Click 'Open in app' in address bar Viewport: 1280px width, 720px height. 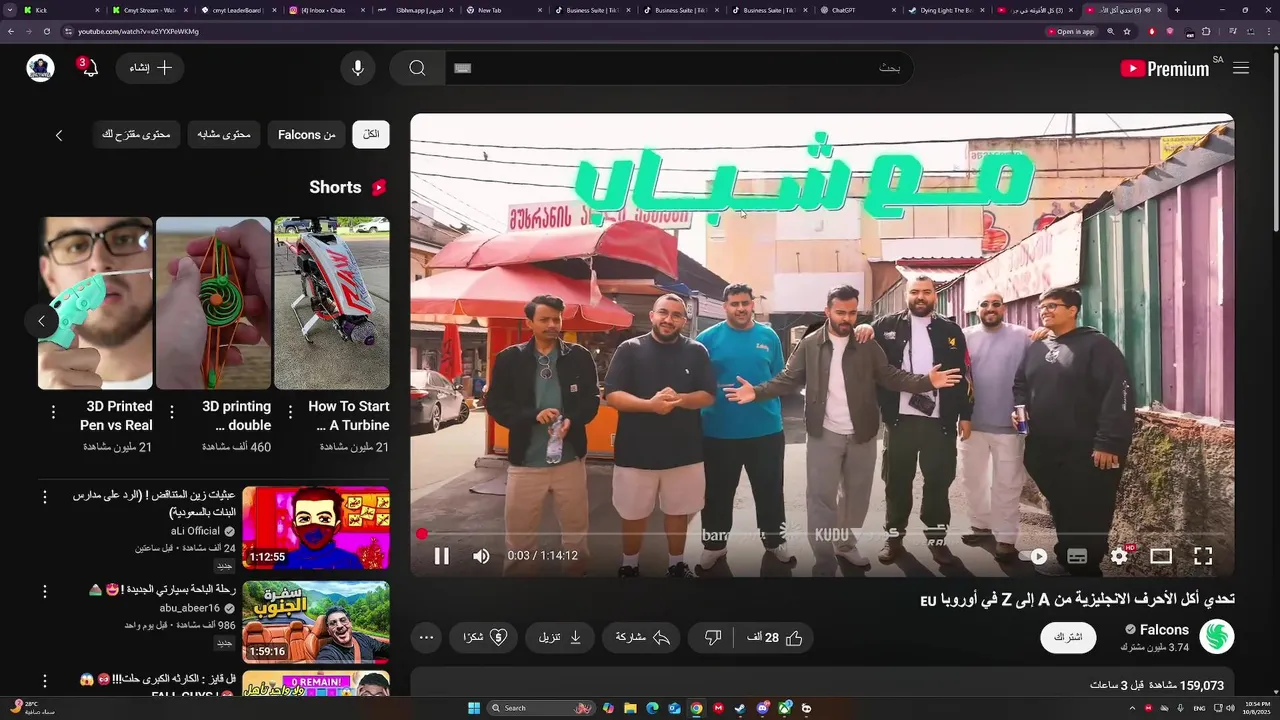point(1070,31)
